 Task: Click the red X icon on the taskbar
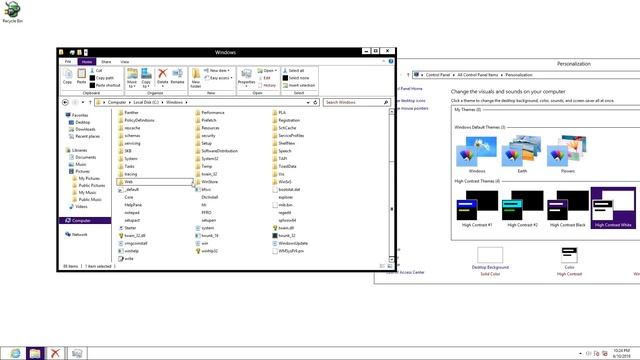coord(55,353)
